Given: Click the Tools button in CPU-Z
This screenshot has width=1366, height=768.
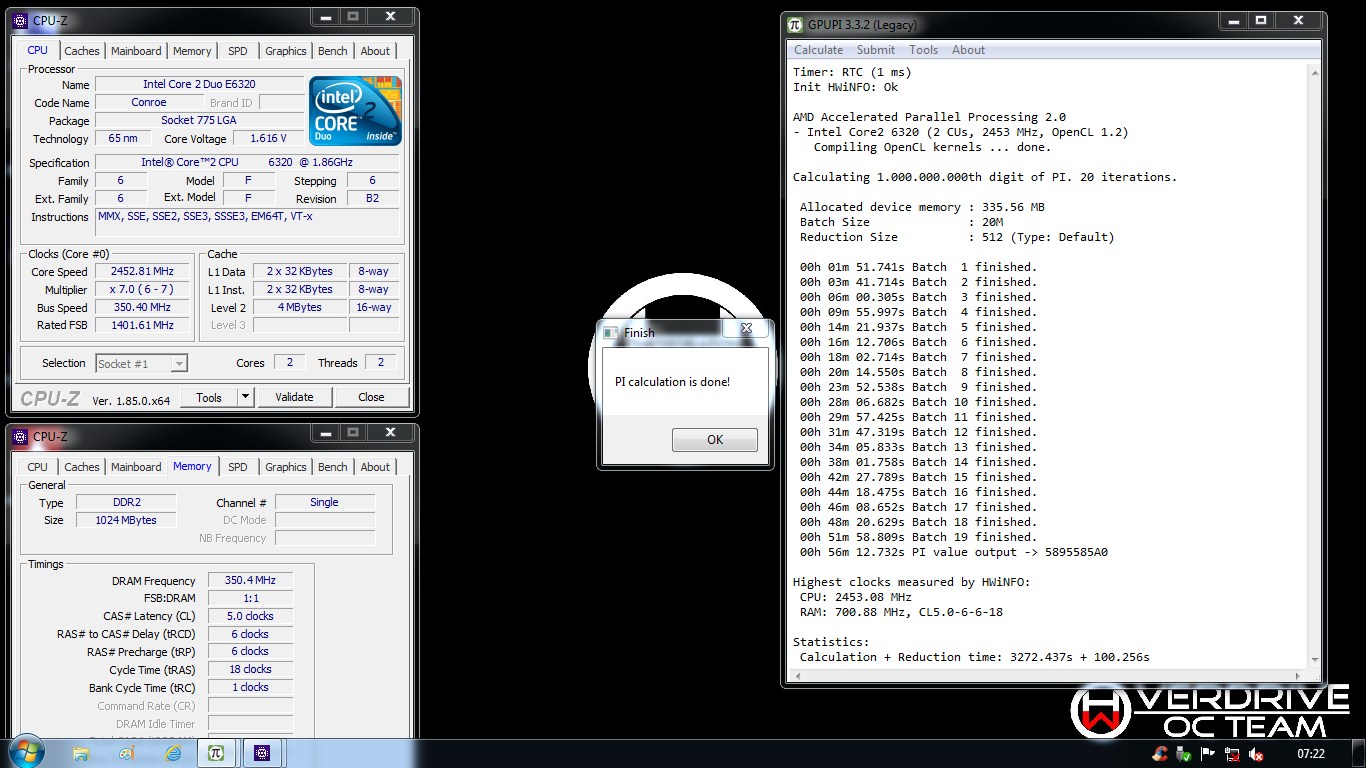Looking at the screenshot, I should click(x=209, y=397).
